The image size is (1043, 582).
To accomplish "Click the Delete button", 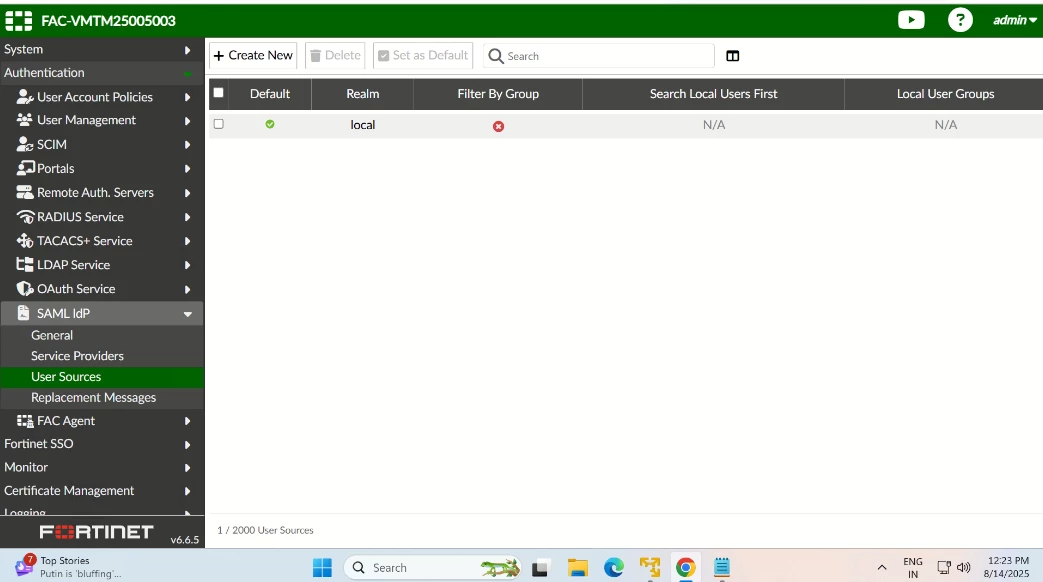I will 335,55.
